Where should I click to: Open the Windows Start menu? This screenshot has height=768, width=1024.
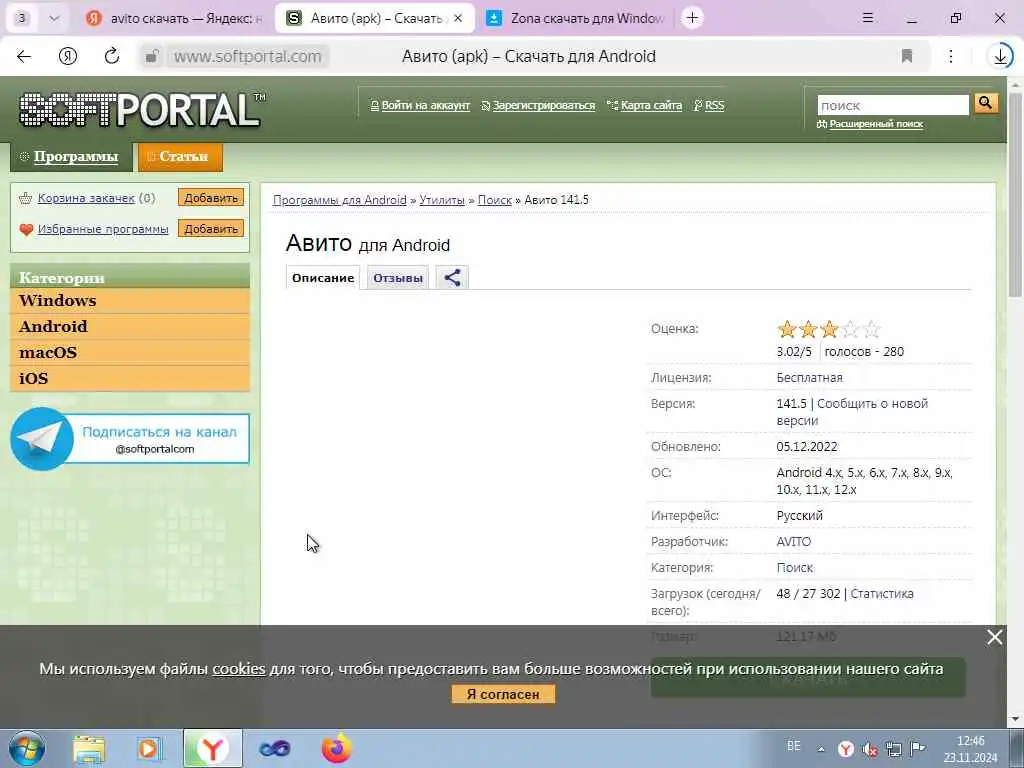point(27,748)
